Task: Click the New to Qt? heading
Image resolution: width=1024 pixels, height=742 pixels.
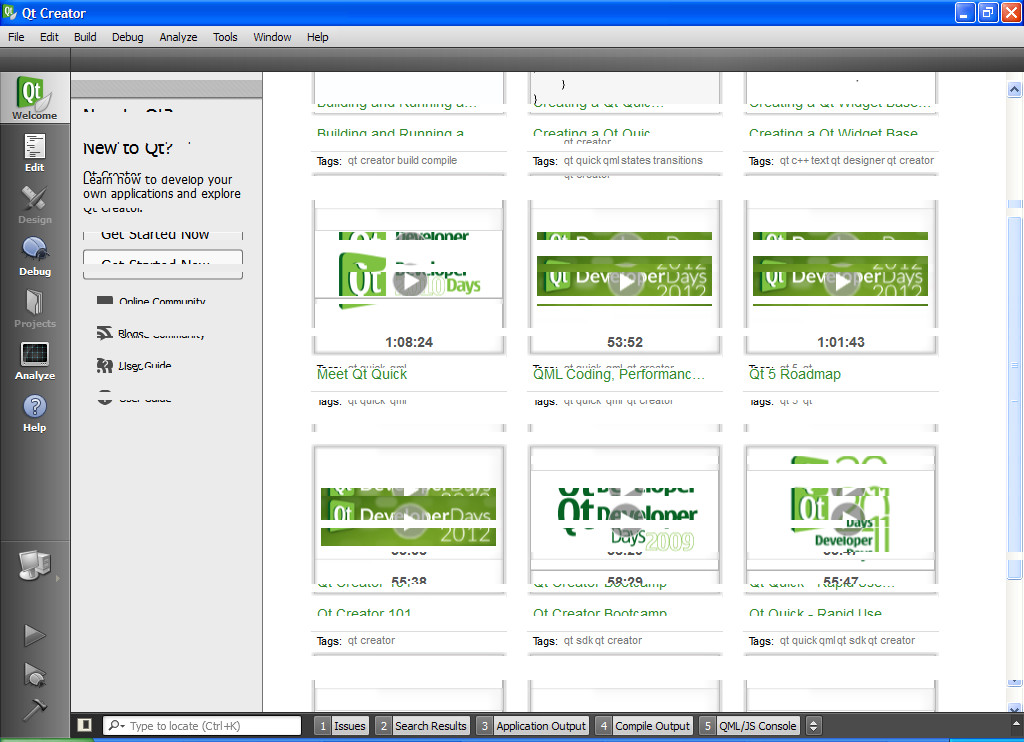Action: [128, 148]
